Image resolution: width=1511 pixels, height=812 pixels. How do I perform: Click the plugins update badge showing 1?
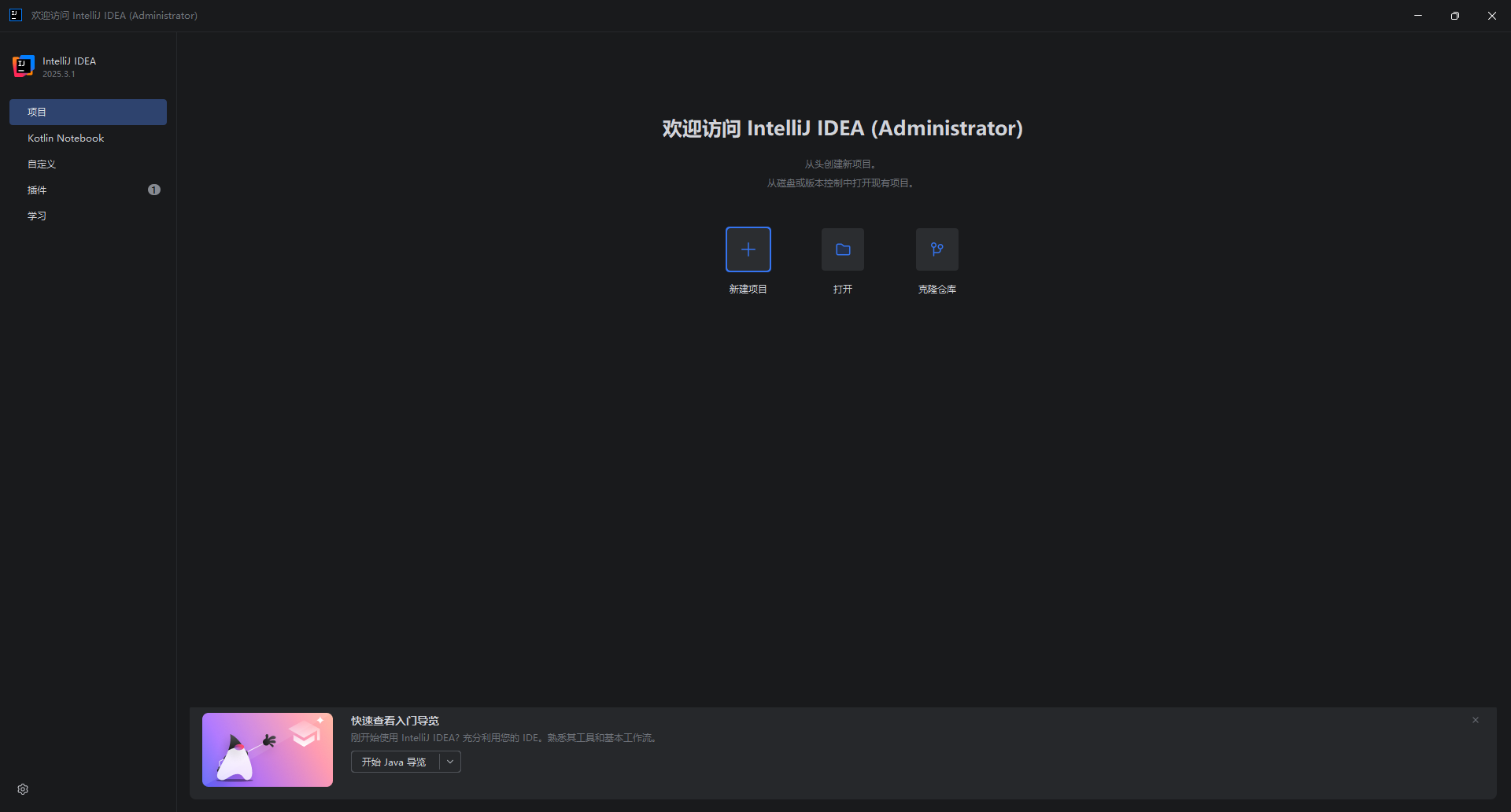154,190
